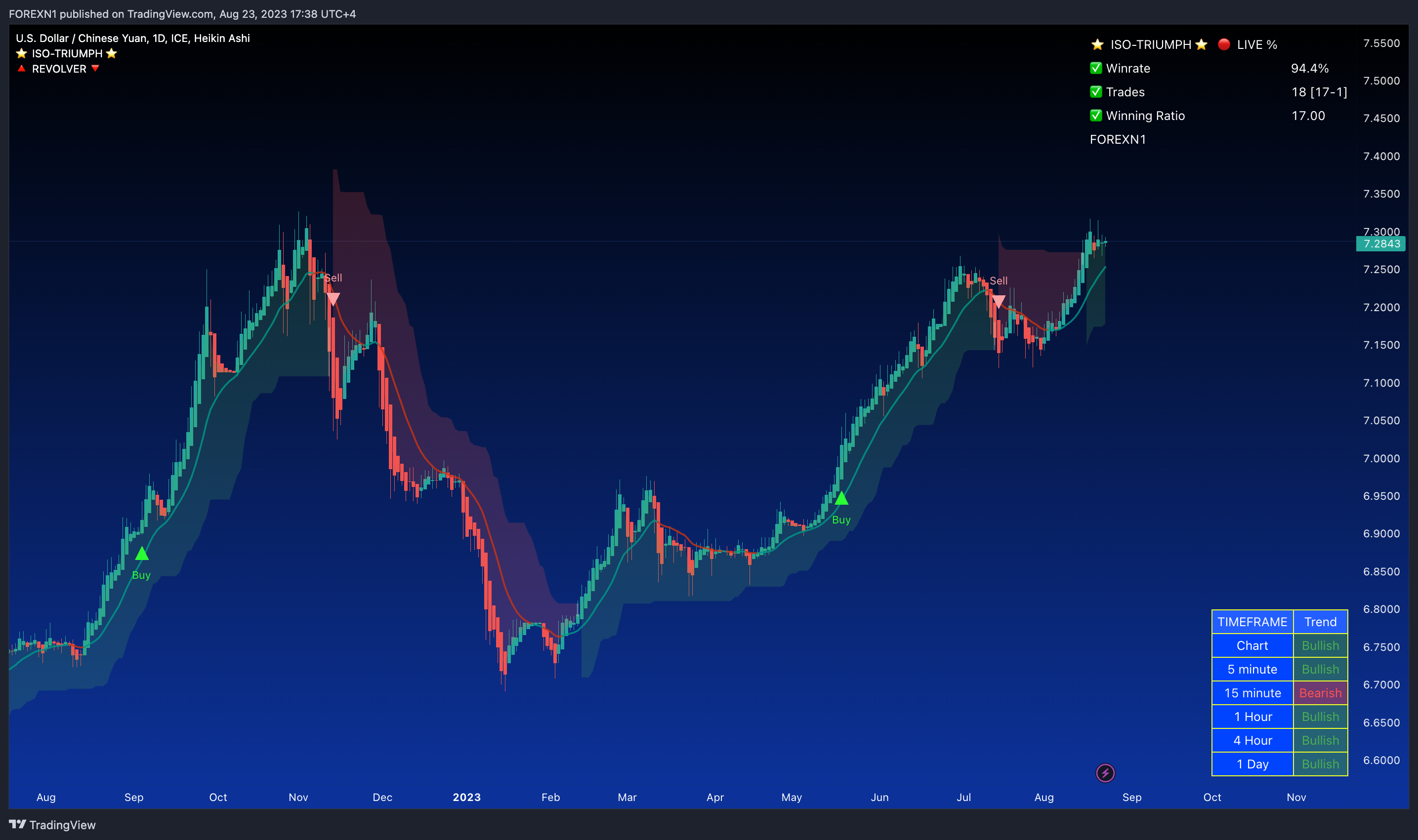Click the purple lightning bolt icon
The height and width of the screenshot is (840, 1418).
tap(1105, 773)
